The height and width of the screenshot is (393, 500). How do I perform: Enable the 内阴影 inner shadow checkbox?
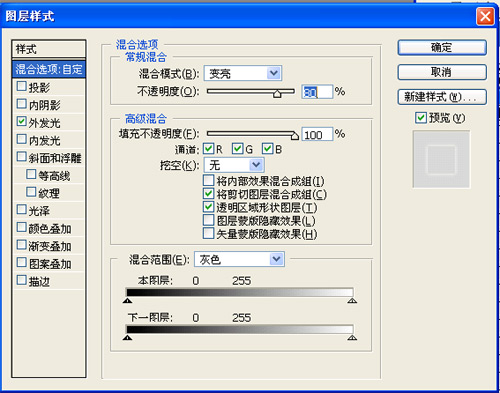tap(22, 104)
